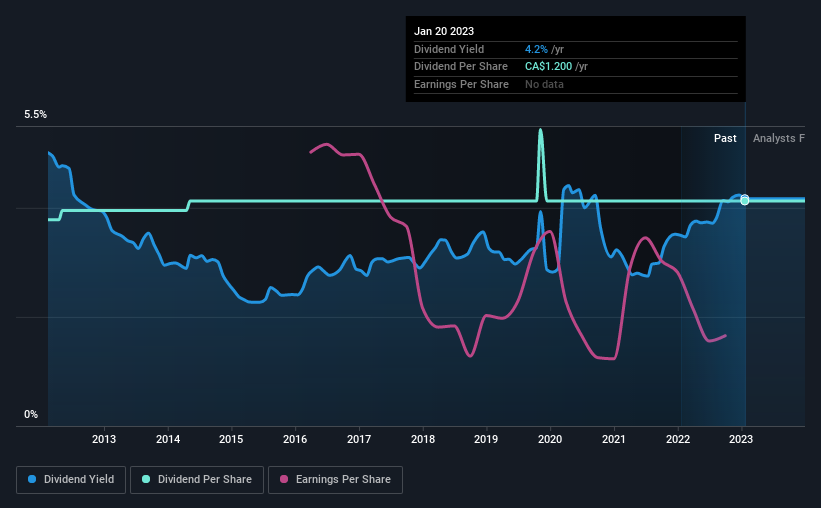Click the 2023 x-axis label

pyautogui.click(x=741, y=439)
